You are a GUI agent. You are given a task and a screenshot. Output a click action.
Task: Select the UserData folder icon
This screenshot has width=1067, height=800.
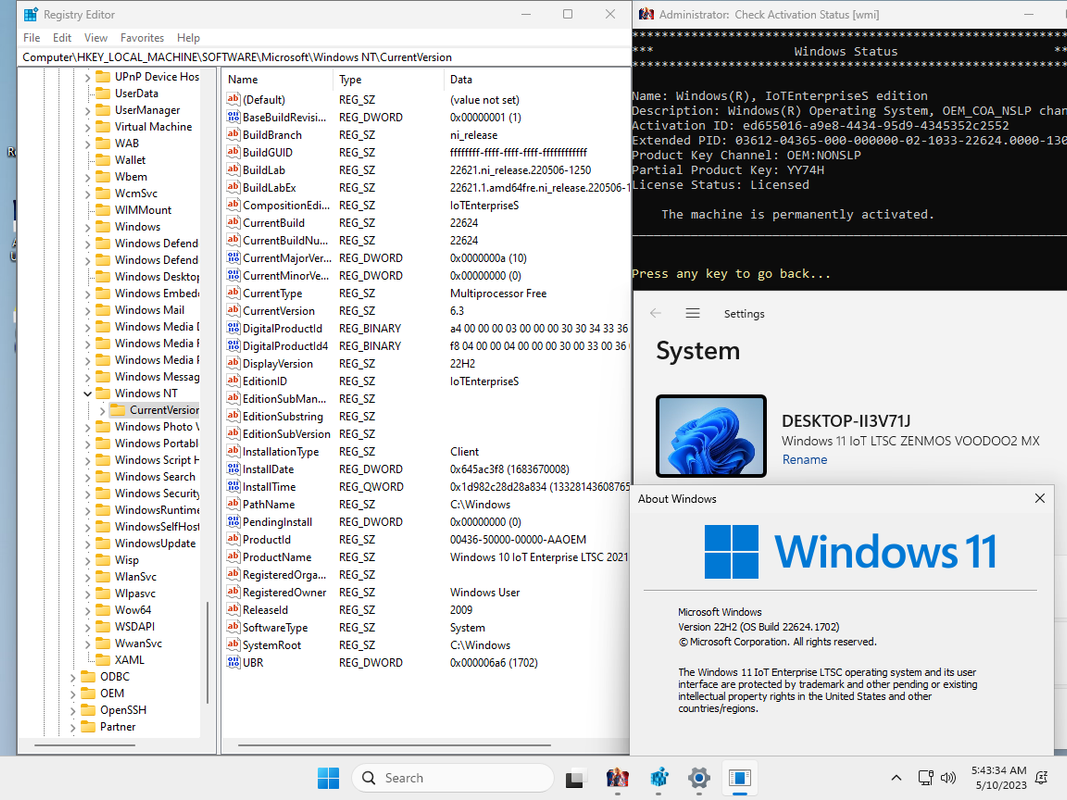point(103,93)
